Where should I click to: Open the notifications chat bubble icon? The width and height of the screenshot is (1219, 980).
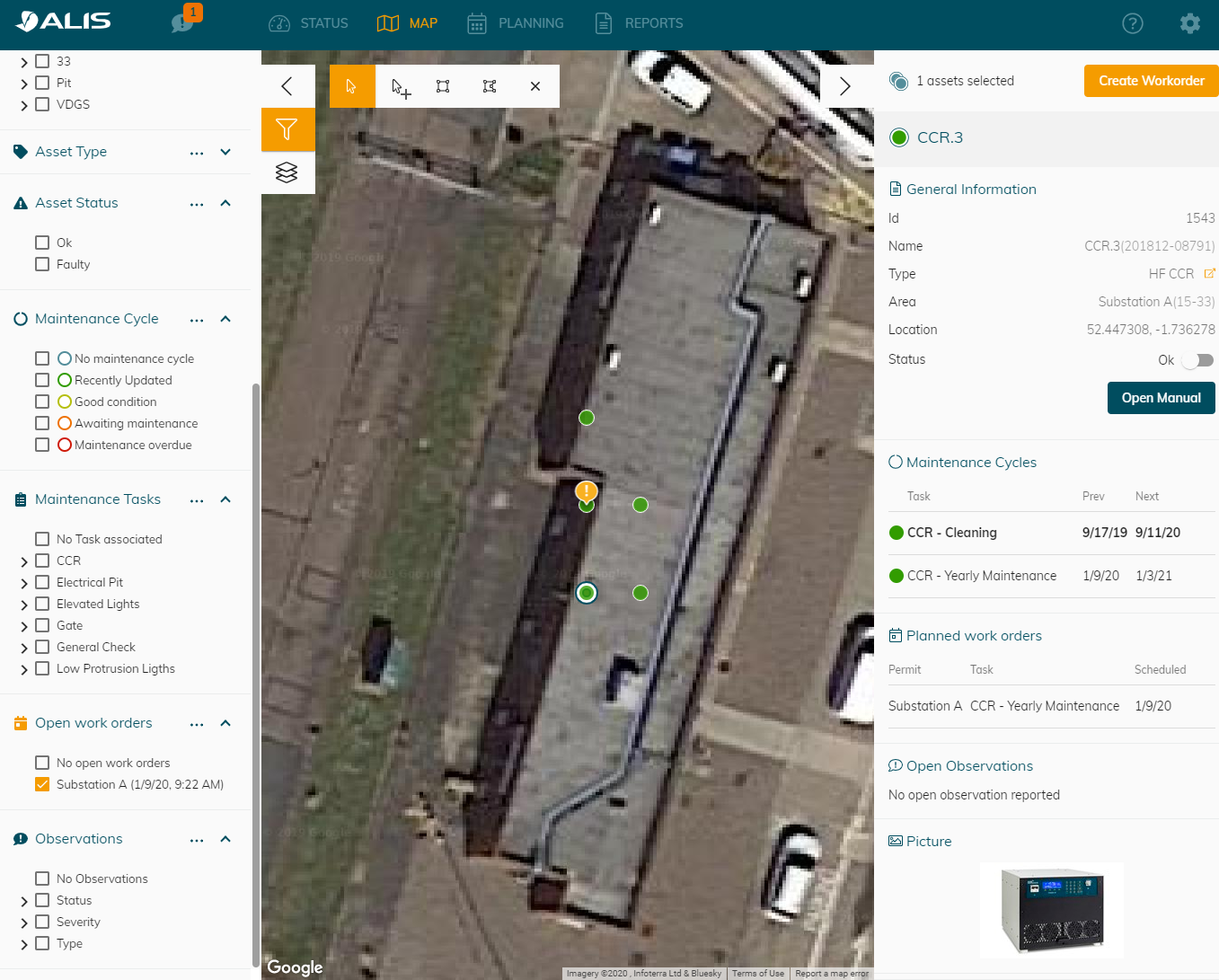[183, 22]
